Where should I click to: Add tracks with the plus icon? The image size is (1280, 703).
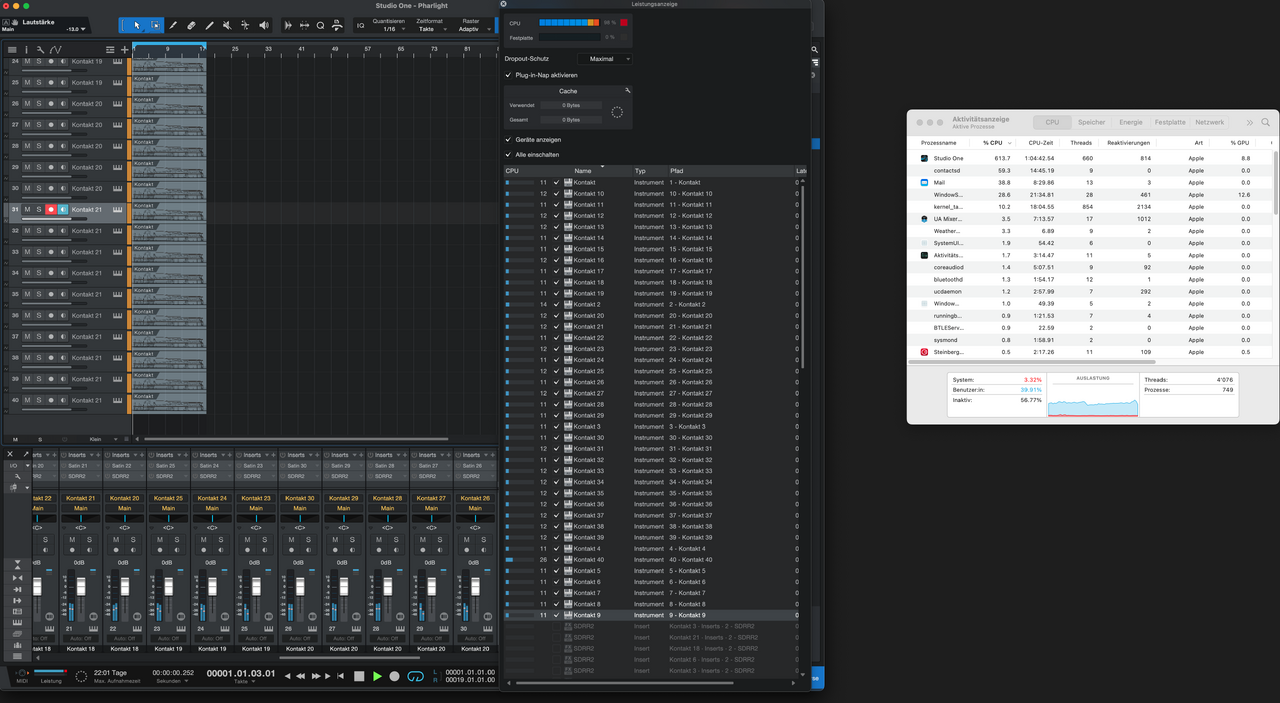tap(125, 49)
